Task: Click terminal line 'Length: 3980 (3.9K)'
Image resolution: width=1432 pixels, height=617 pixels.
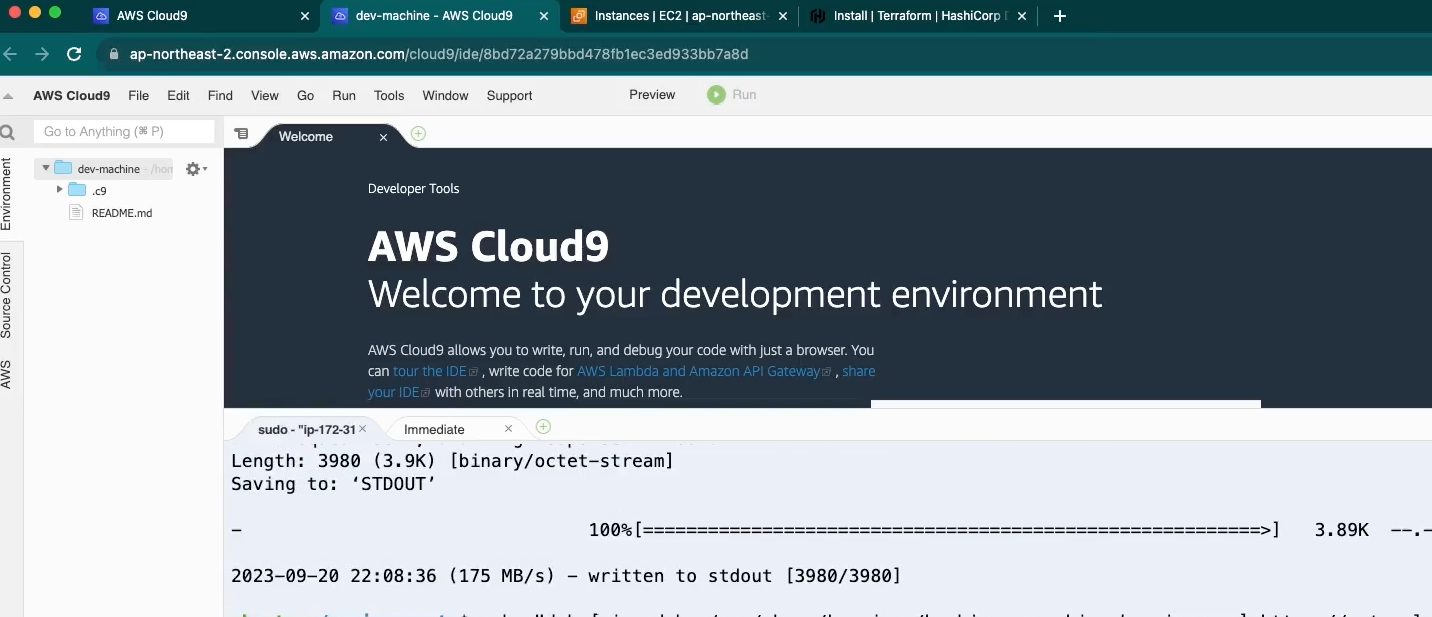Action: pyautogui.click(x=452, y=461)
